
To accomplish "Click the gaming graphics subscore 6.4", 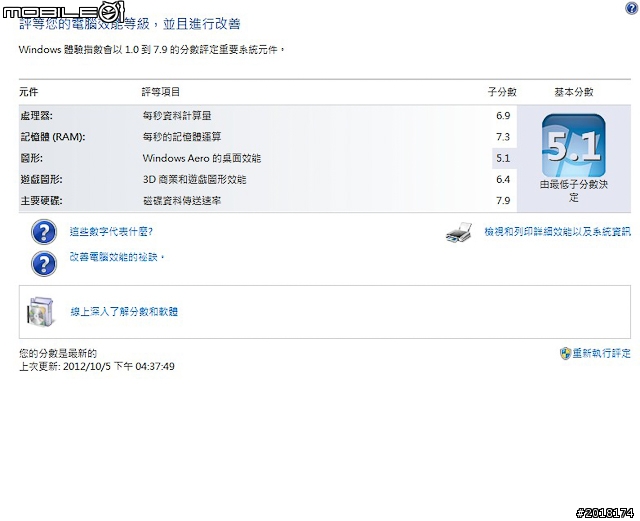I will 503,180.
